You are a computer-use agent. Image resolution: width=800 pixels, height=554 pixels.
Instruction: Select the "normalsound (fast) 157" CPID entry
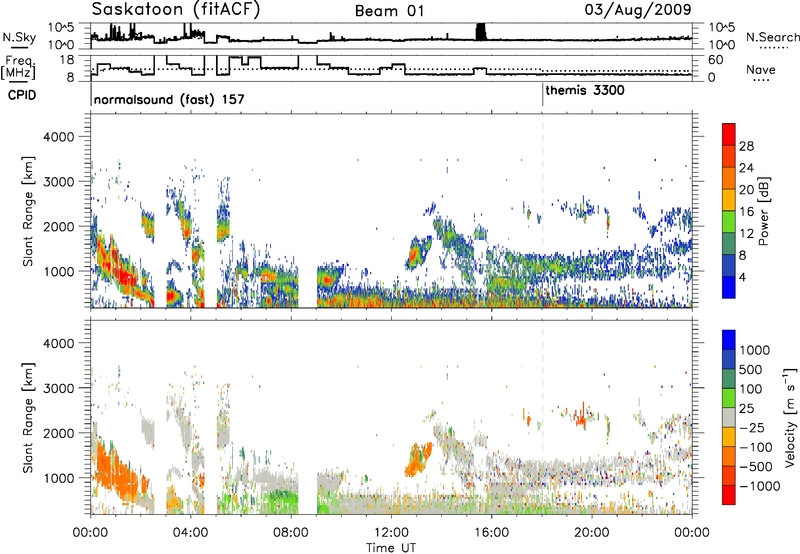click(x=169, y=99)
